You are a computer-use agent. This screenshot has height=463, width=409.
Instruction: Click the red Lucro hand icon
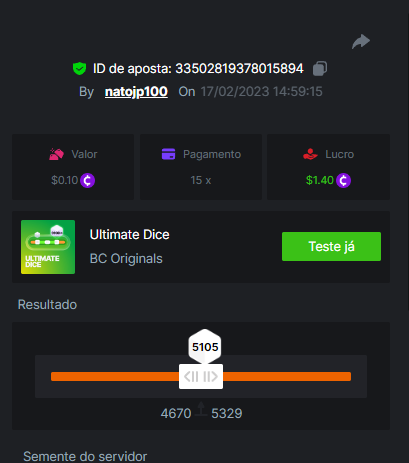(x=310, y=154)
